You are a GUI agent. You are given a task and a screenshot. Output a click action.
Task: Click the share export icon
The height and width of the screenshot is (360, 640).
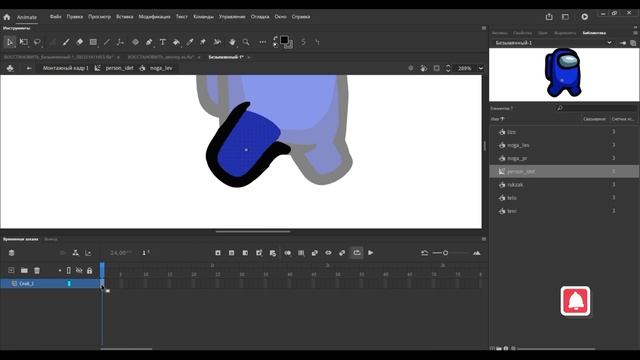(x=549, y=17)
